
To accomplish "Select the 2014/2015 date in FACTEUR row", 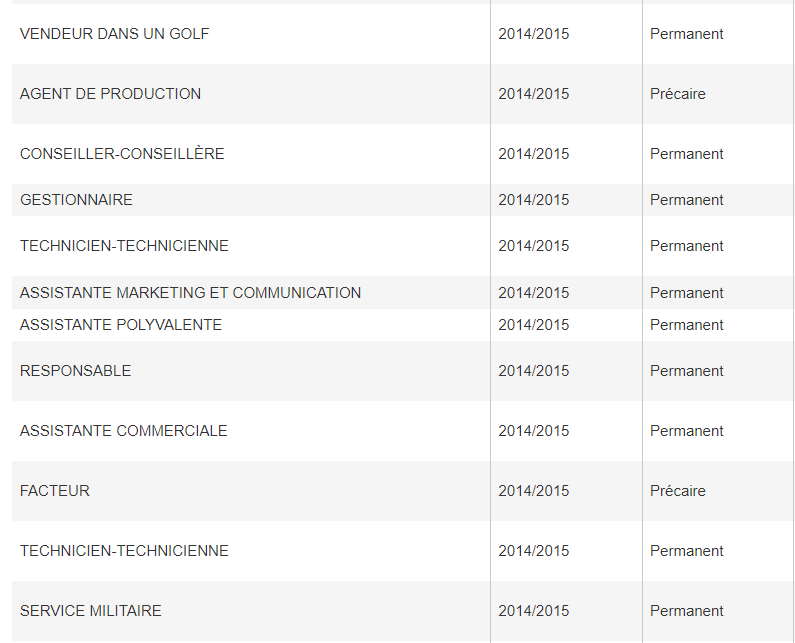I will point(533,491).
